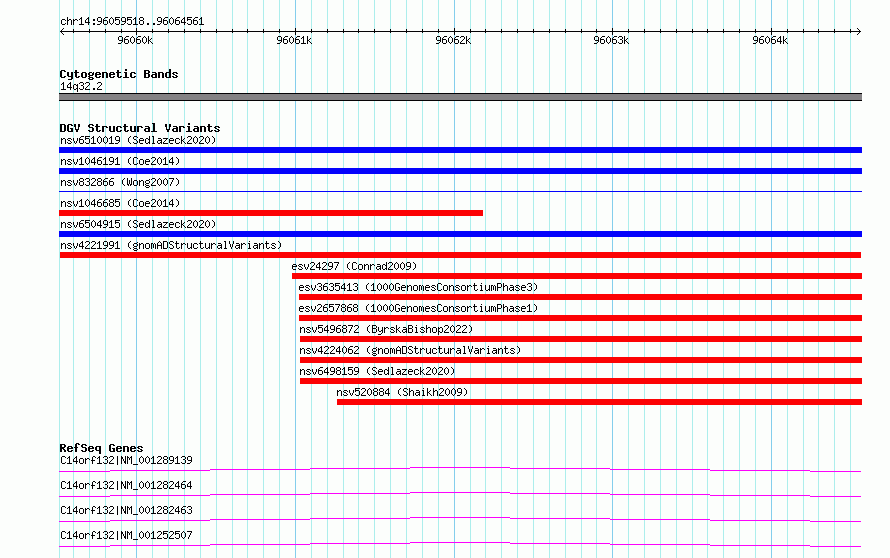Screen dimensions: 890x558
Task: Select the RefSeq Genes track title
Action: coord(101,448)
